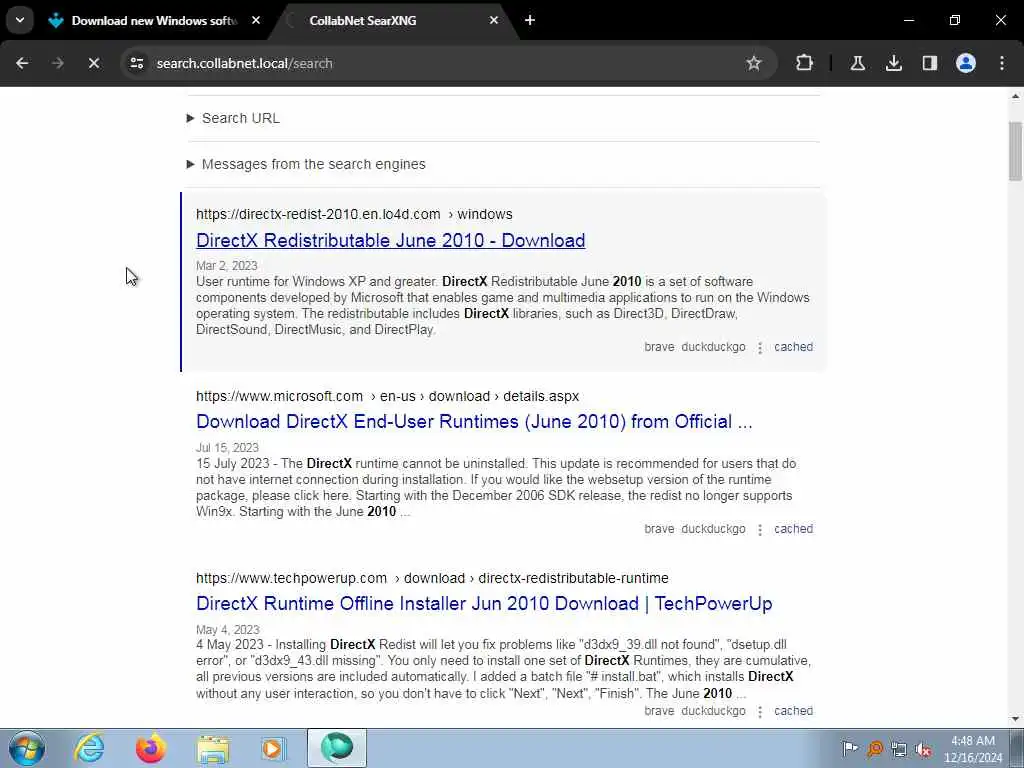This screenshot has height=768, width=1024.
Task: Toggle the browser side panel
Action: tap(929, 63)
